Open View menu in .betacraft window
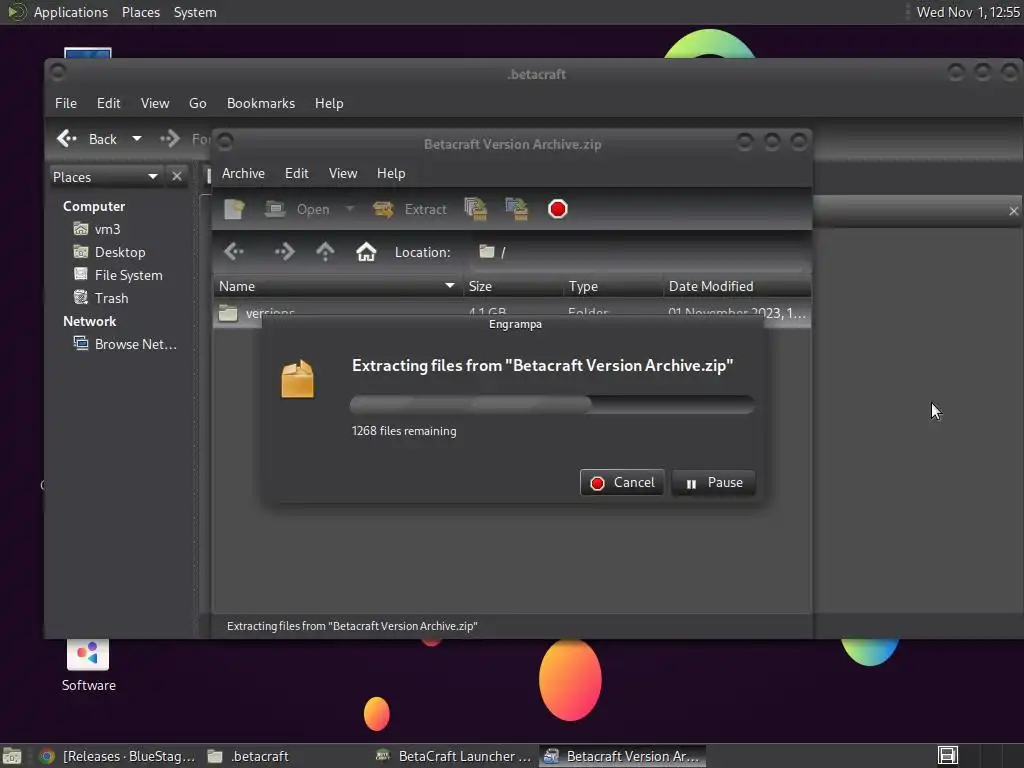The image size is (1024, 768). (x=155, y=103)
